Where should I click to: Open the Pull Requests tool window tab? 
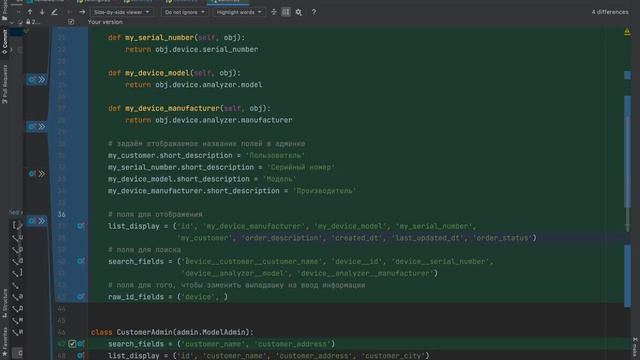(x=4, y=84)
